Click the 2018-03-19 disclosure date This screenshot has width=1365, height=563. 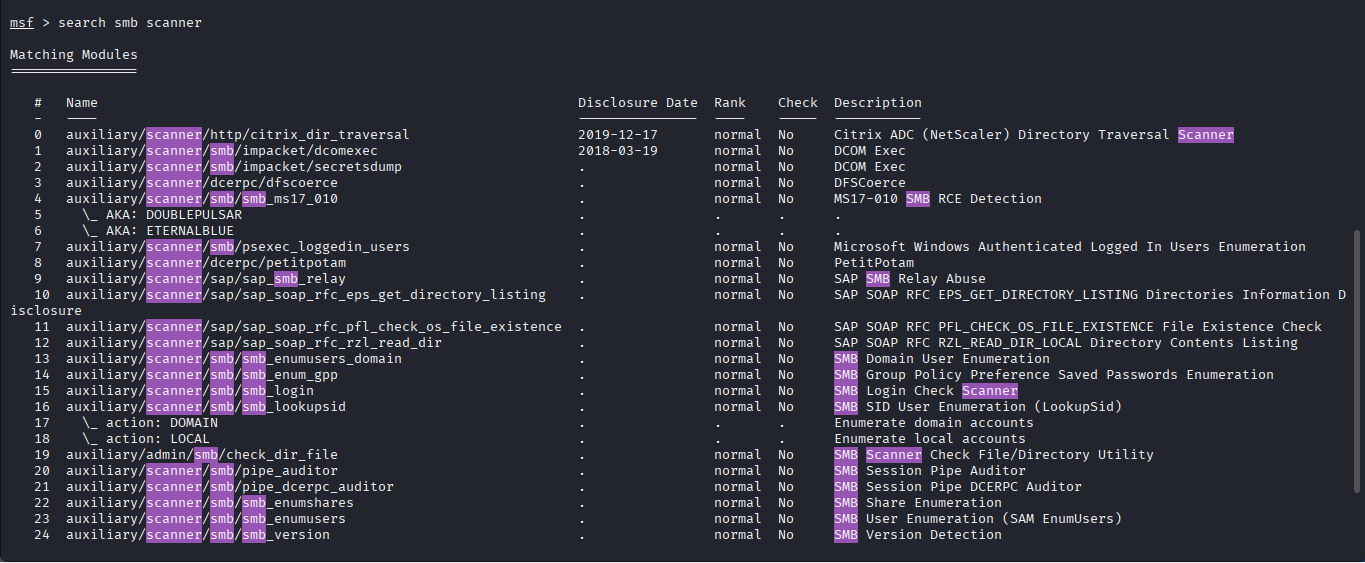(618, 151)
